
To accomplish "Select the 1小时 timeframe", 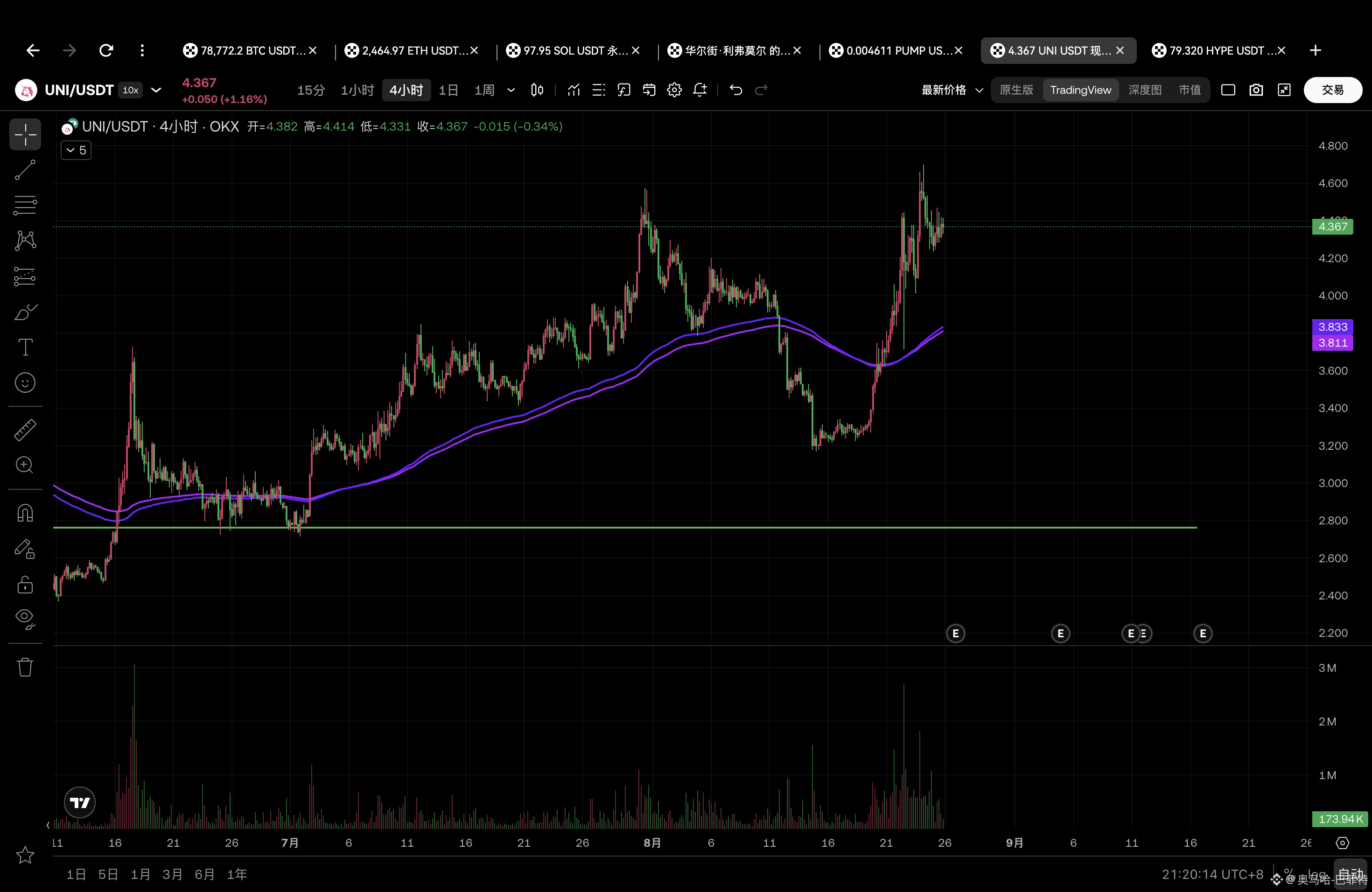I will tap(357, 90).
